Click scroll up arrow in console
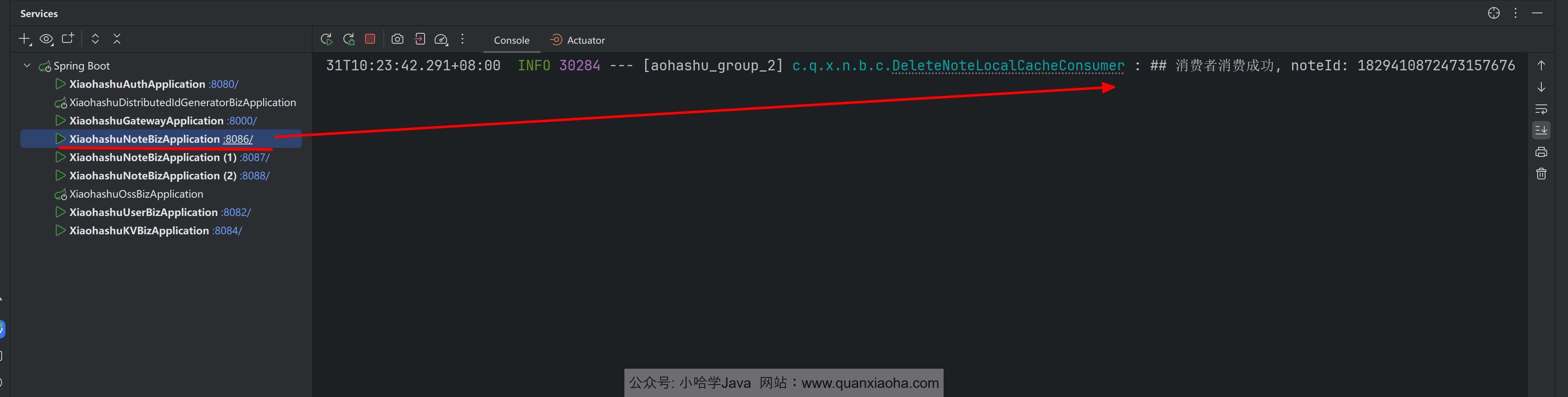Screen dimensions: 1568x397 click(1541, 65)
